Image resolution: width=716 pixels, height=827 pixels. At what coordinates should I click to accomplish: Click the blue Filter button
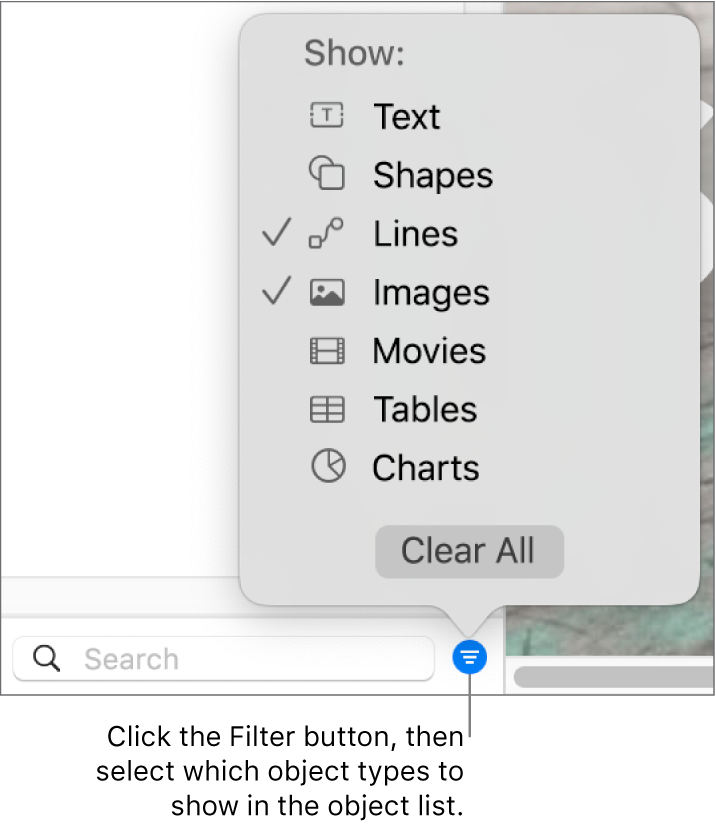(470, 657)
